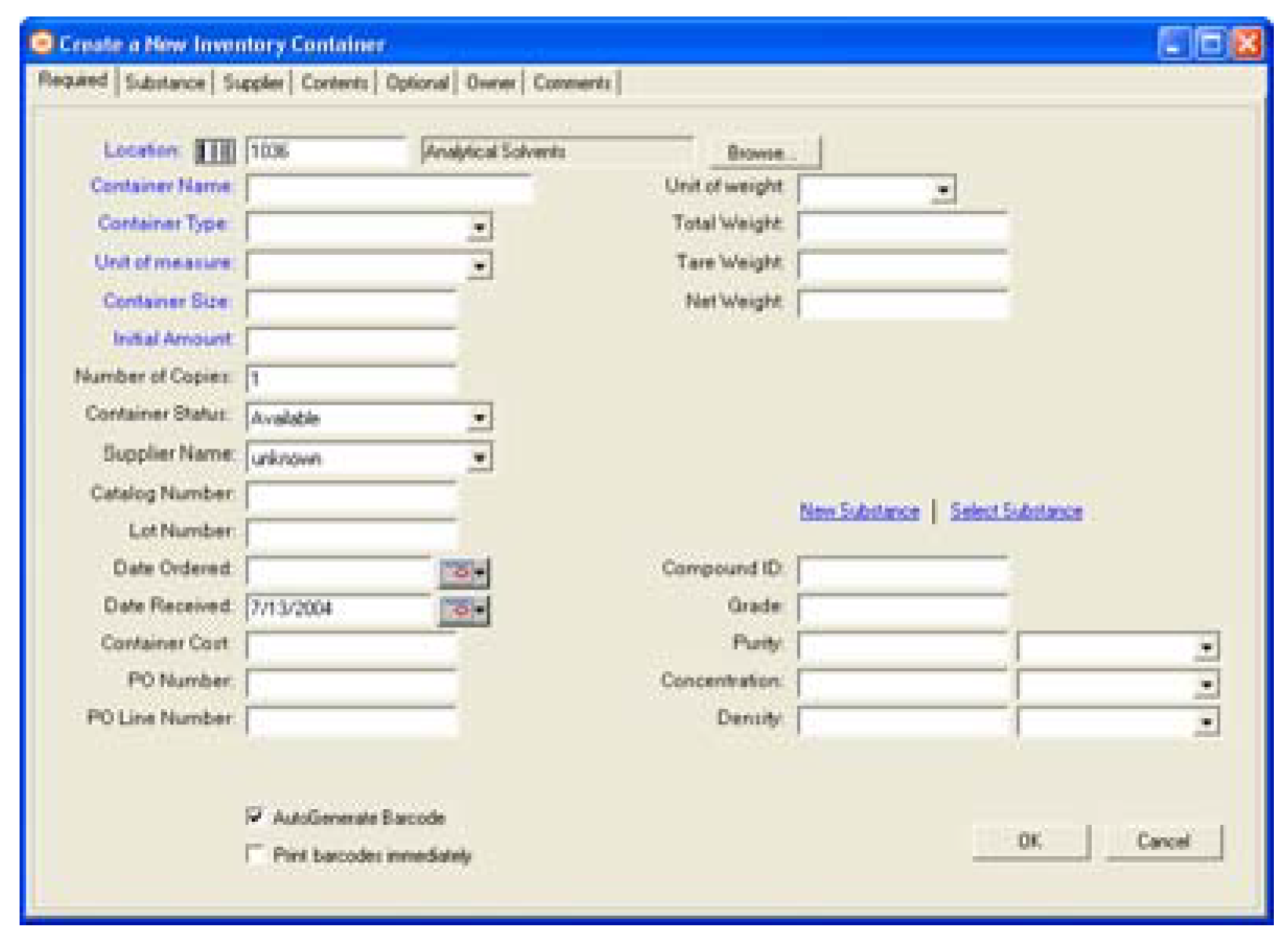Switch to the Substance tab
1288x937 pixels.
[x=165, y=83]
